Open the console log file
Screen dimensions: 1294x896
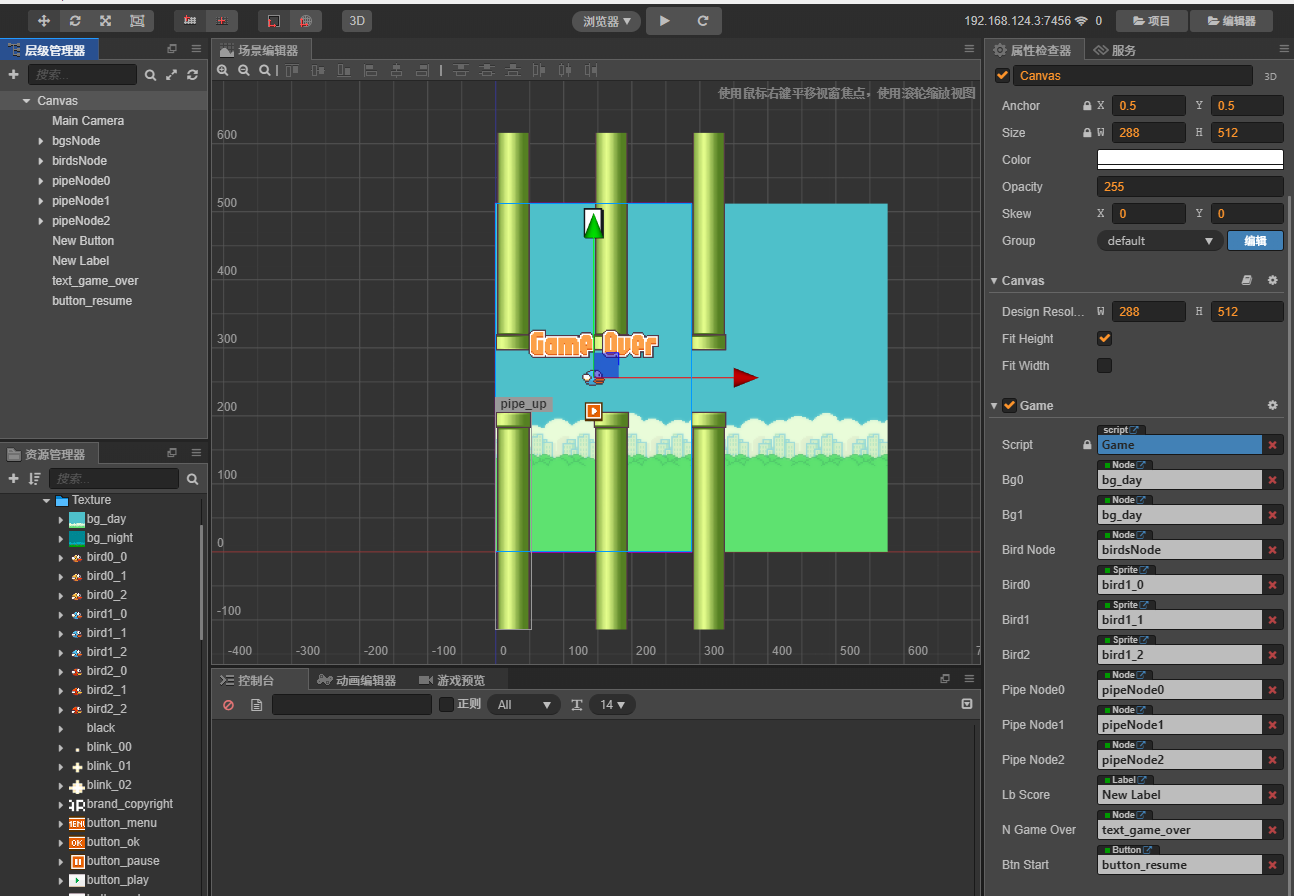click(x=256, y=705)
